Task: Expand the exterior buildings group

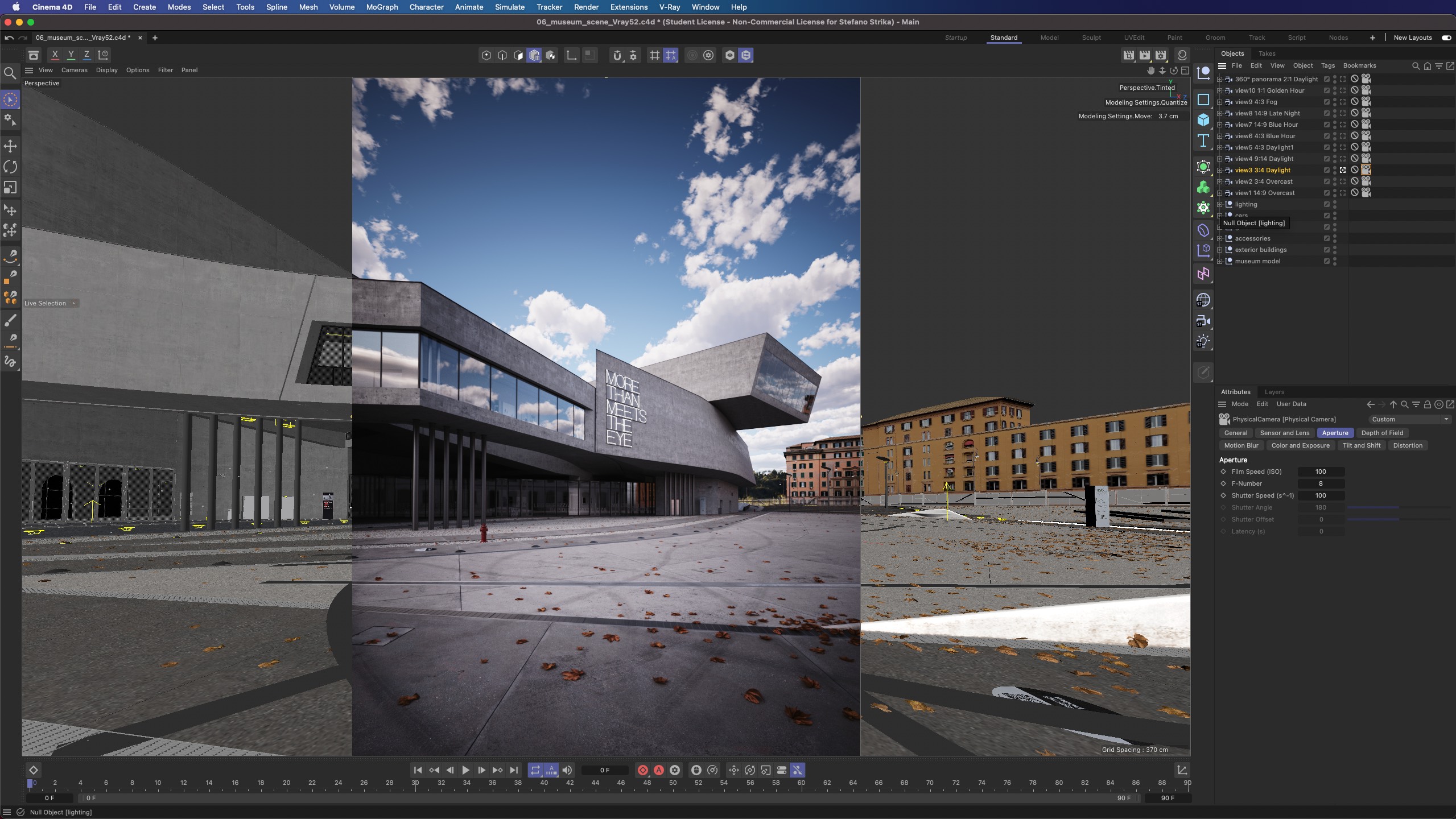Action: (1219, 250)
